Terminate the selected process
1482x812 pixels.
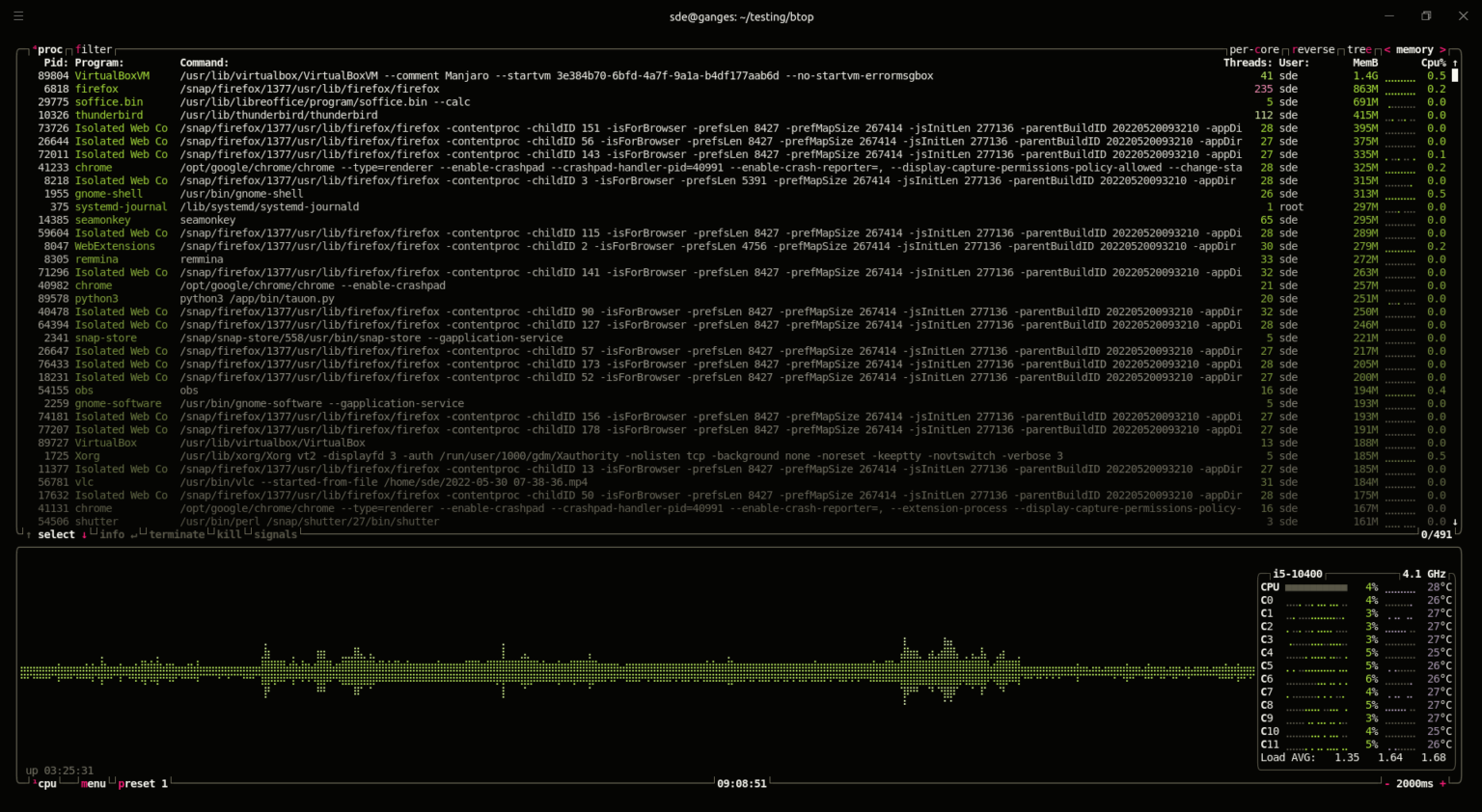tap(175, 534)
